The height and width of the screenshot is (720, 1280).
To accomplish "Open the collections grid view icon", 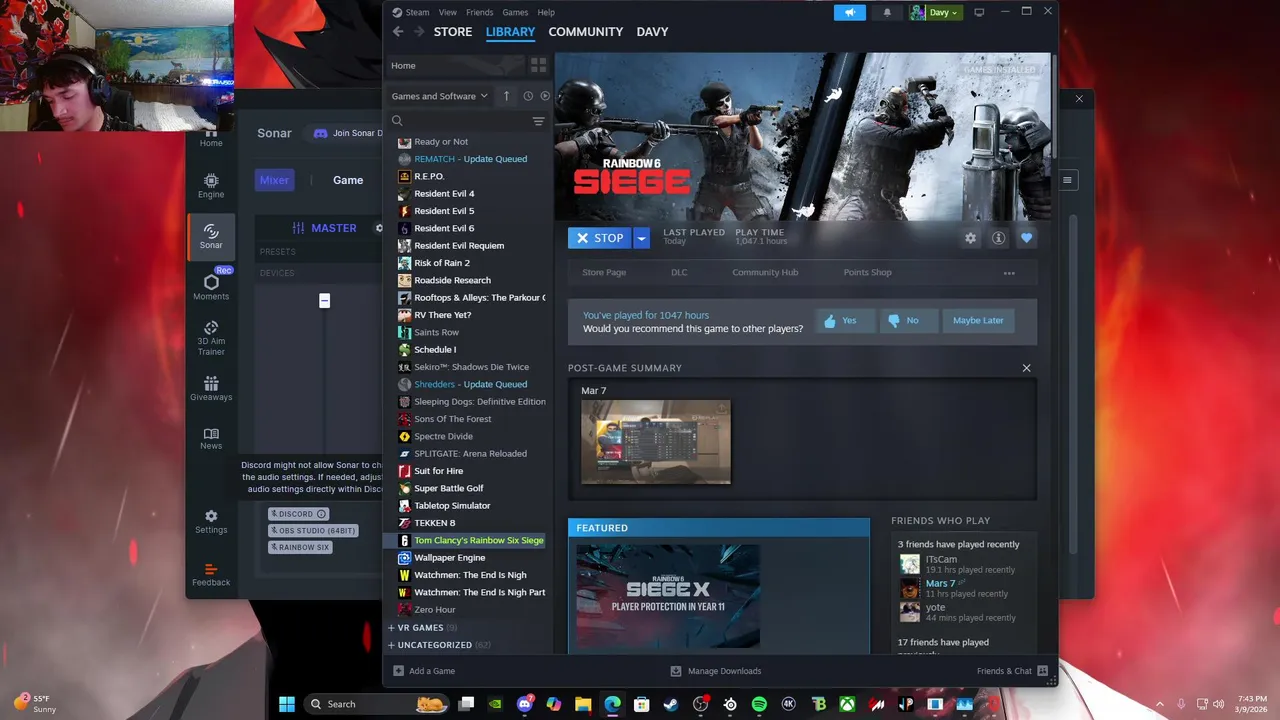I will point(538,65).
